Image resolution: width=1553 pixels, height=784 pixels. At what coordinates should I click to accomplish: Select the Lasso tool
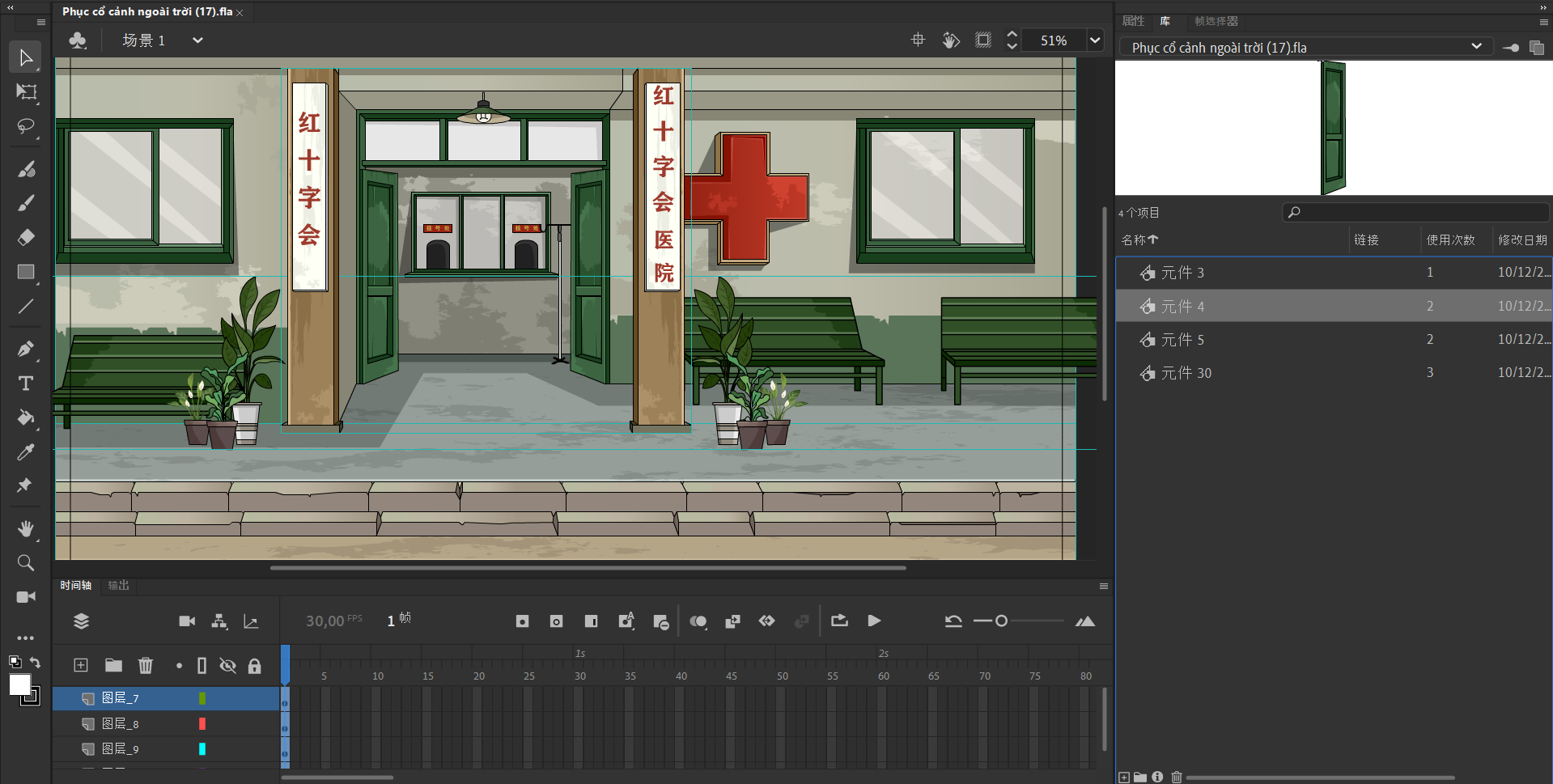26,127
